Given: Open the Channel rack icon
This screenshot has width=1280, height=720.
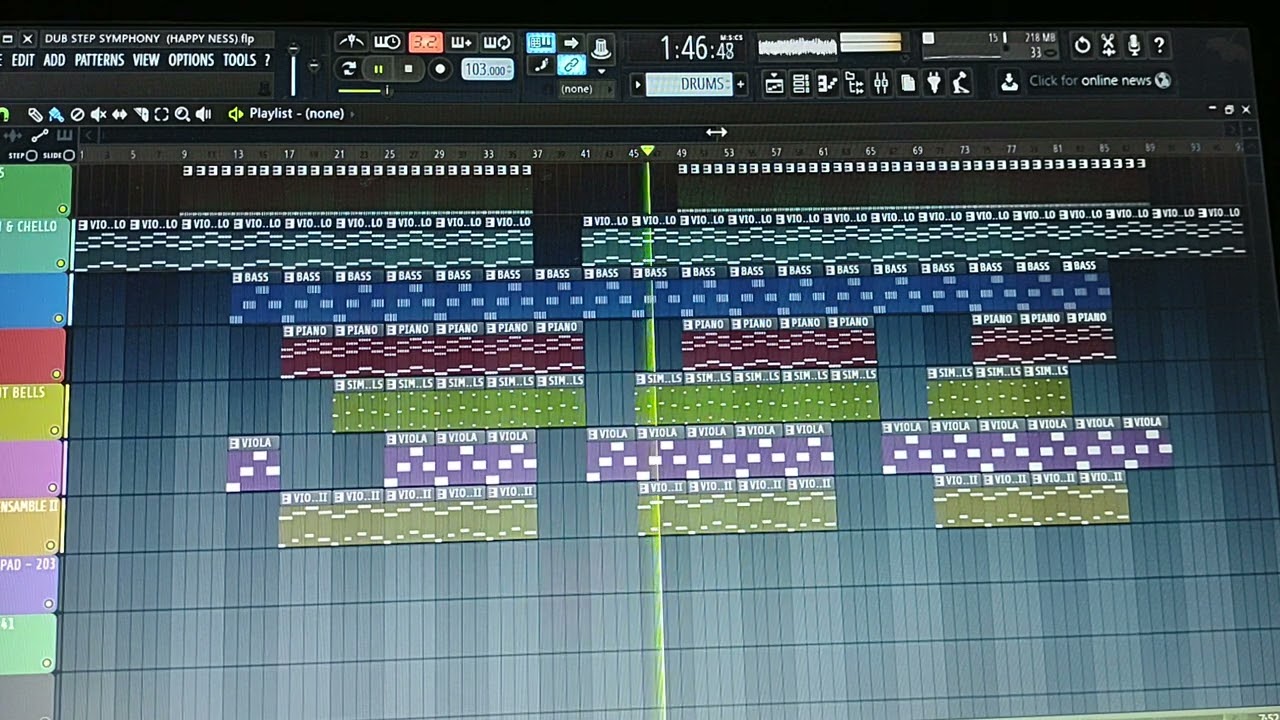Looking at the screenshot, I should point(801,84).
